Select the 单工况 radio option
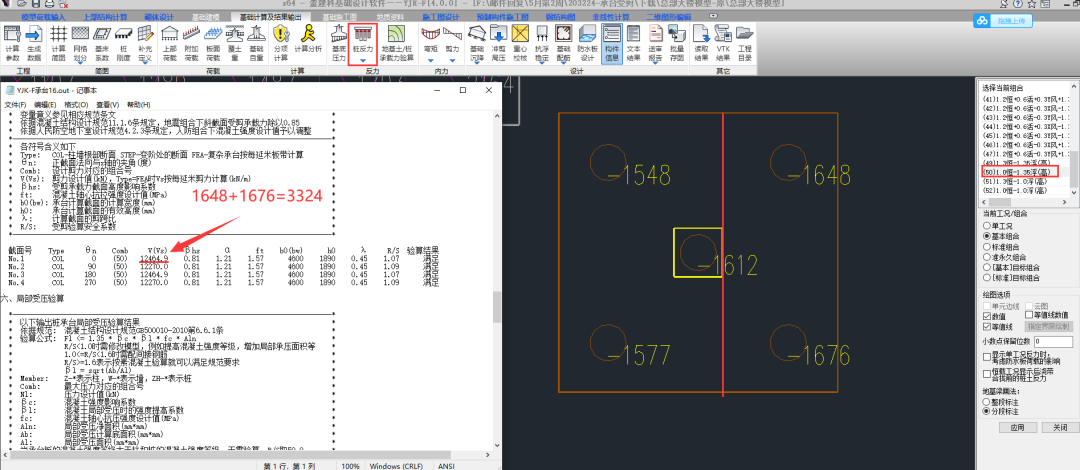Screen dimensions: 1080x470 pos(987,225)
